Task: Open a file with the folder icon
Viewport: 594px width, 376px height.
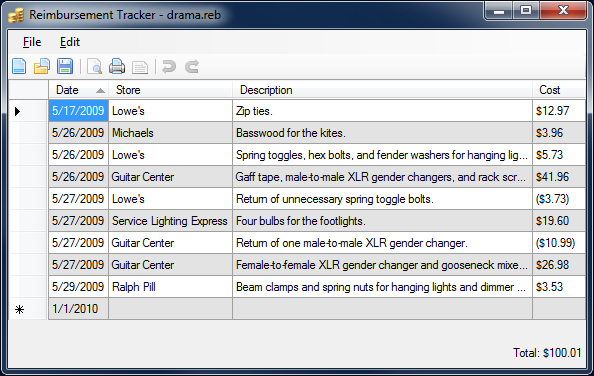Action: (x=42, y=67)
